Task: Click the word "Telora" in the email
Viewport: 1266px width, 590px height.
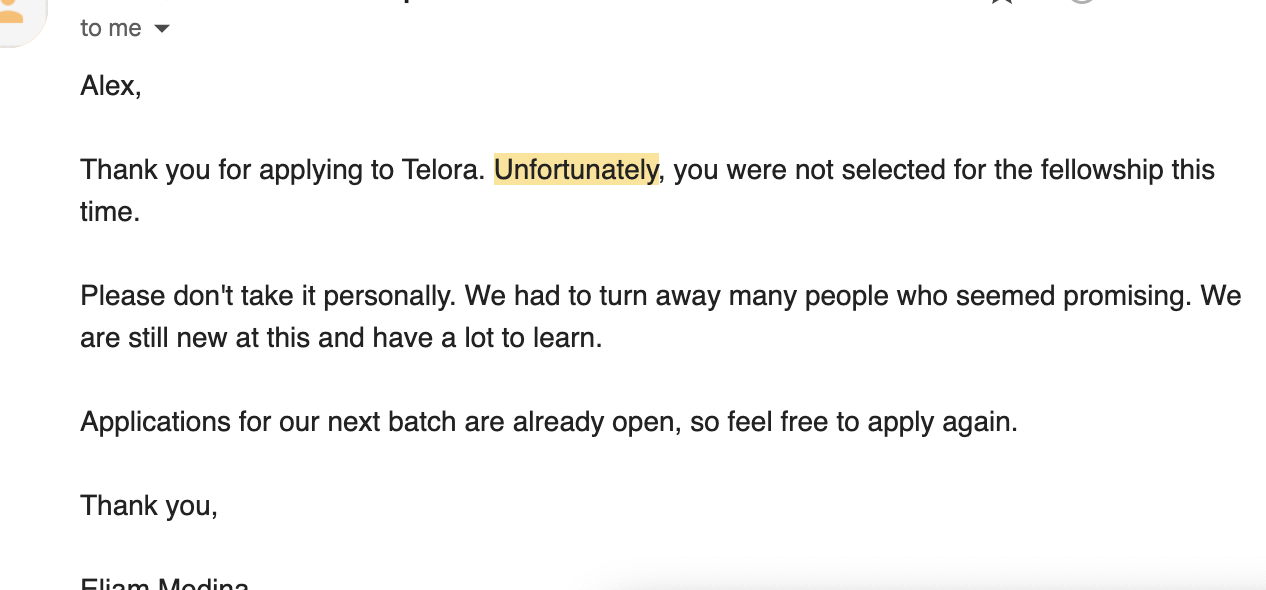Action: (443, 170)
